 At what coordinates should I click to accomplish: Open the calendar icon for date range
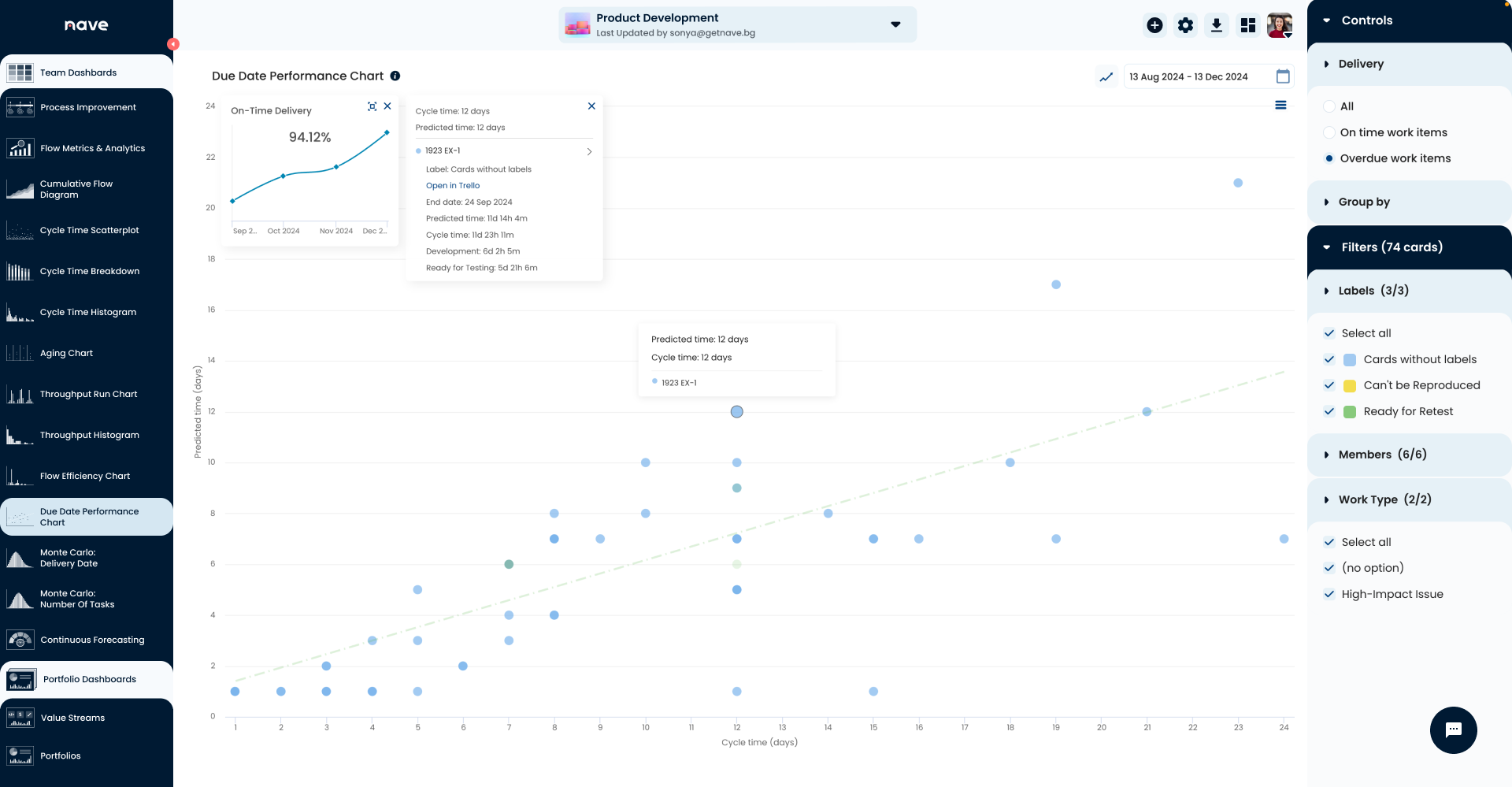click(1283, 76)
